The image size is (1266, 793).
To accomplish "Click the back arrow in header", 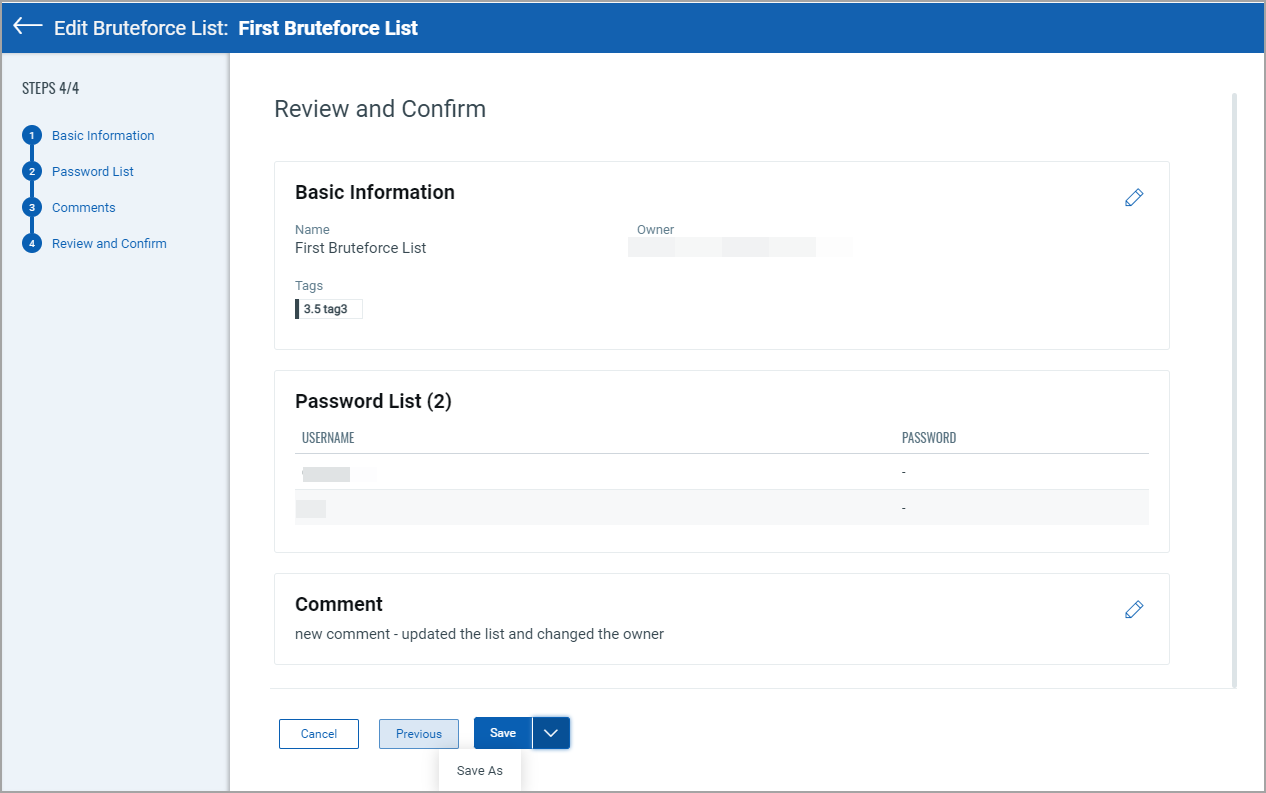I will coord(28,27).
